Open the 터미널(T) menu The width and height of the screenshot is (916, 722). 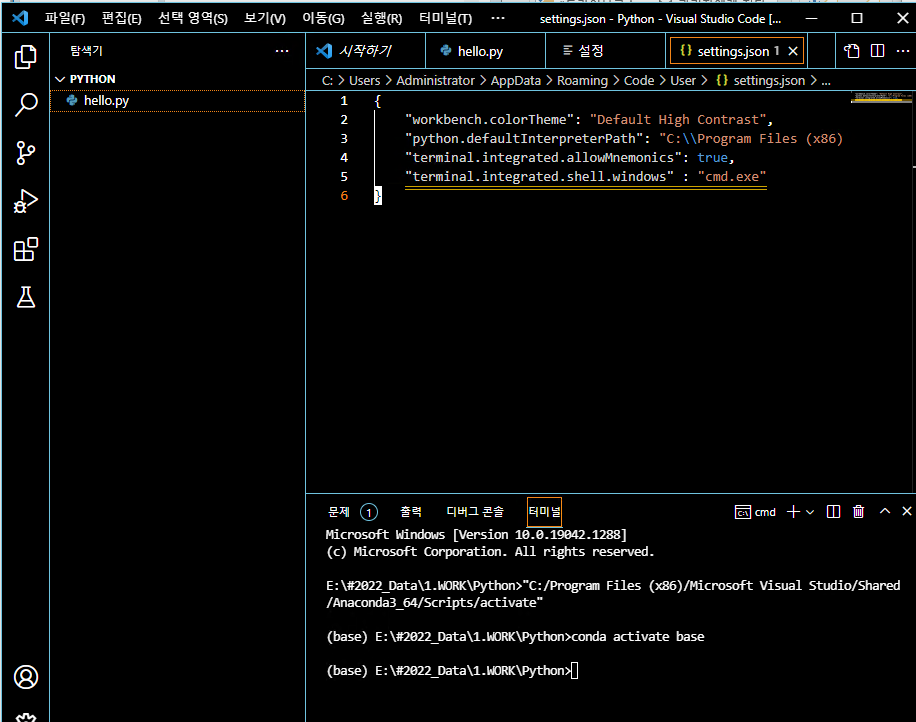tap(445, 19)
